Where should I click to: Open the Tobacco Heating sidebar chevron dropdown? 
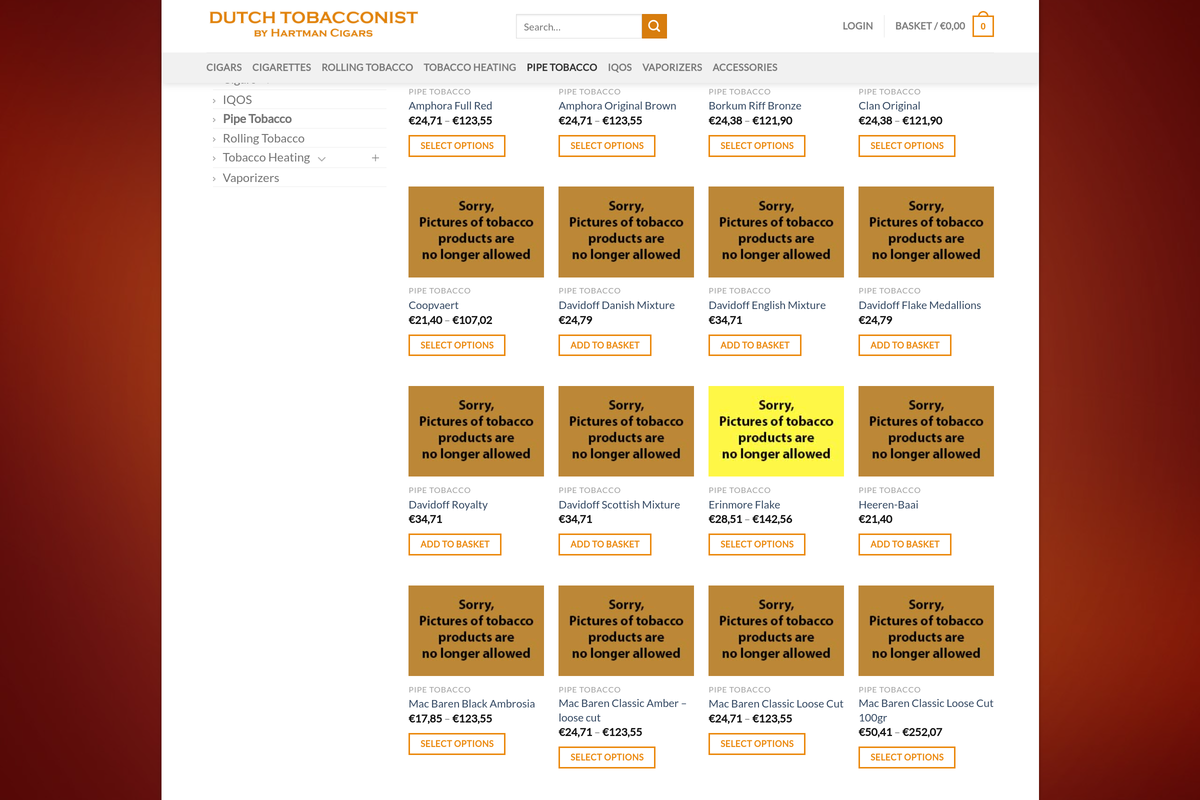point(322,158)
